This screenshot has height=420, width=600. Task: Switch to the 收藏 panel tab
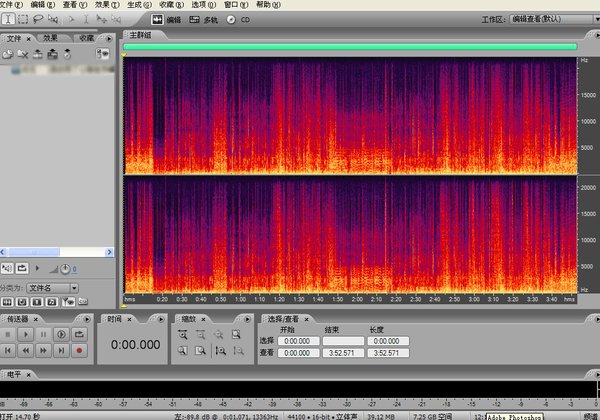86,38
